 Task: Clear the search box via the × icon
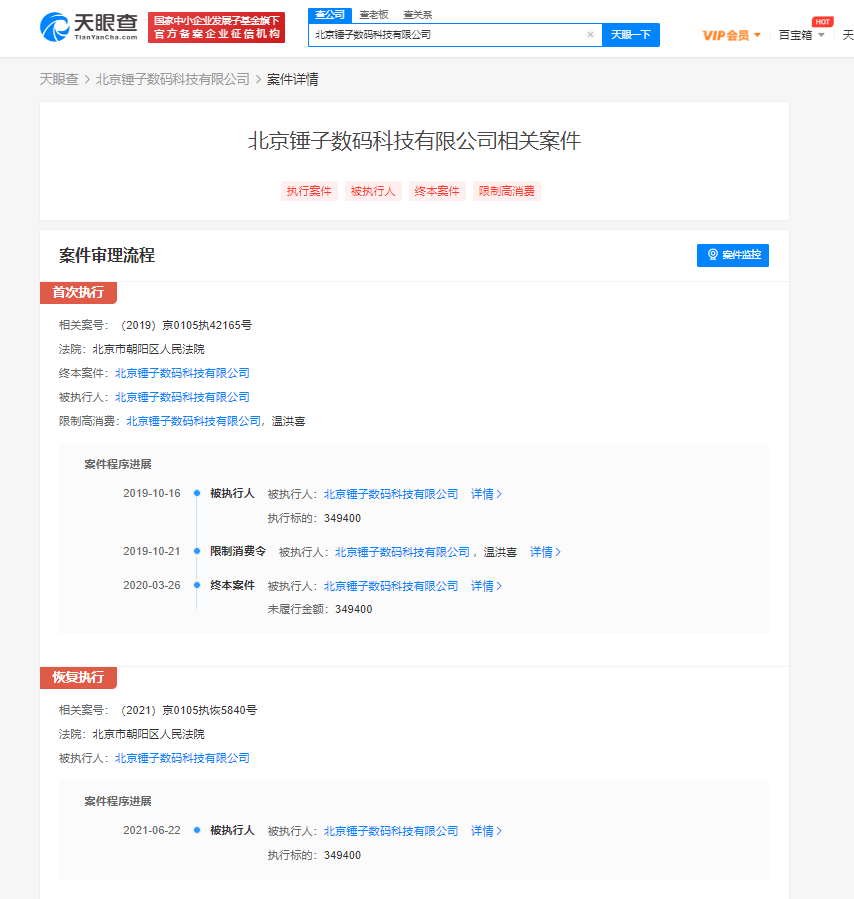point(590,34)
